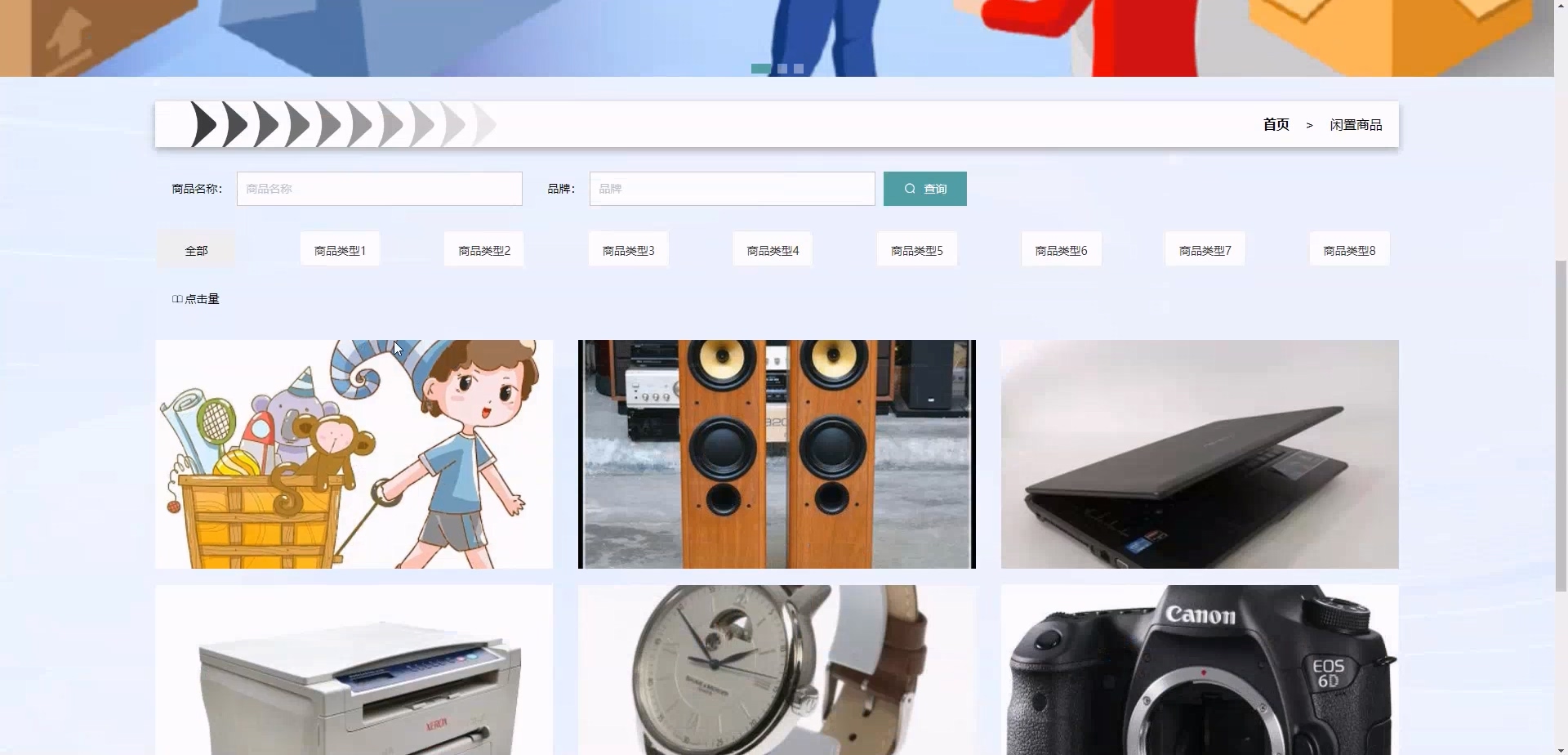Open the wristwatch product
1568x755 pixels.
(x=777, y=670)
